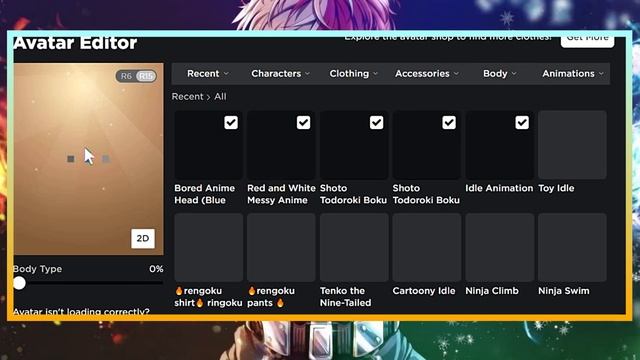Open the Characters dropdown menu
Image resolution: width=640 pixels, height=360 pixels.
(x=280, y=73)
